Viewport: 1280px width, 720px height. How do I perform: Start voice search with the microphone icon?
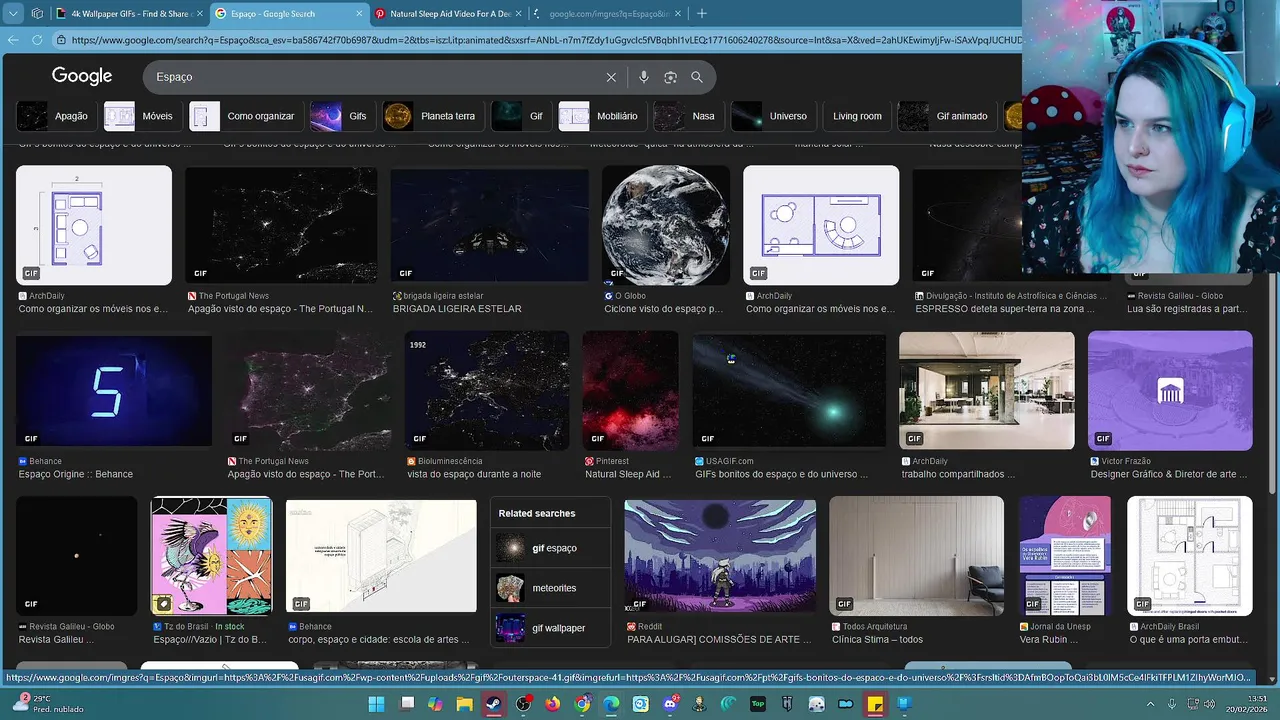click(644, 77)
